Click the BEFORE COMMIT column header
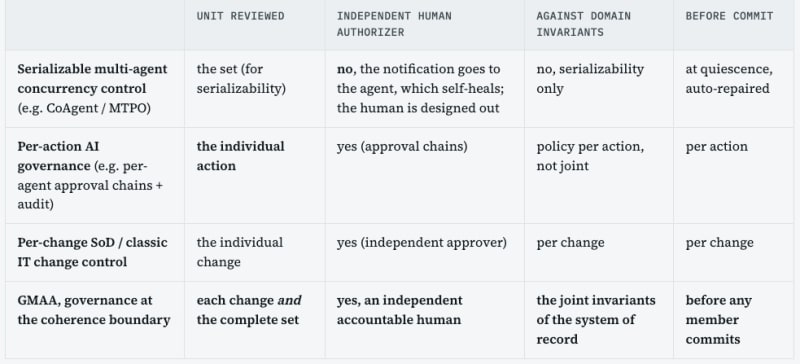The width and height of the screenshot is (800, 364). 729,16
